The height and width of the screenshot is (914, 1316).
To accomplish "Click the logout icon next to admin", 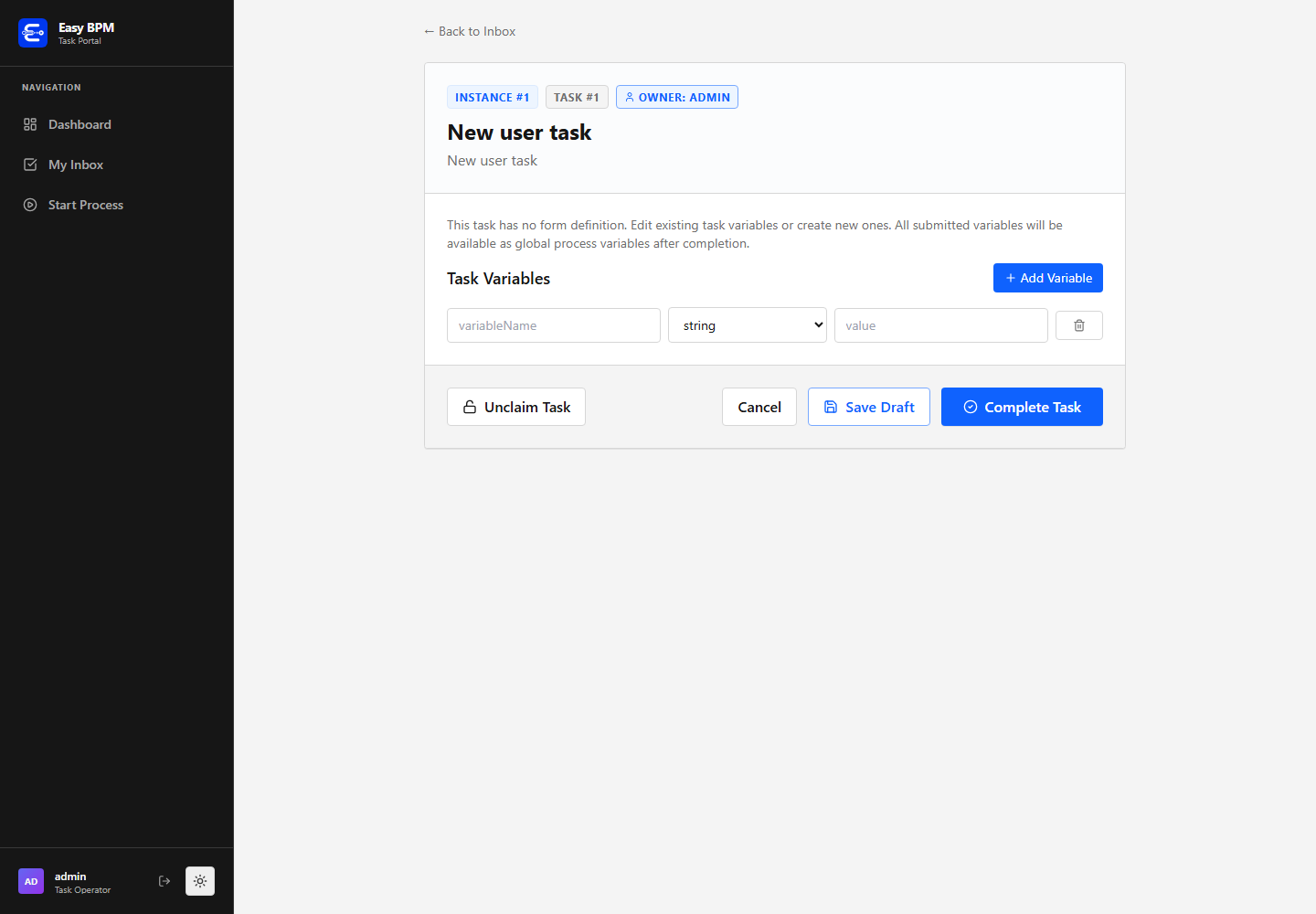I will 164,881.
